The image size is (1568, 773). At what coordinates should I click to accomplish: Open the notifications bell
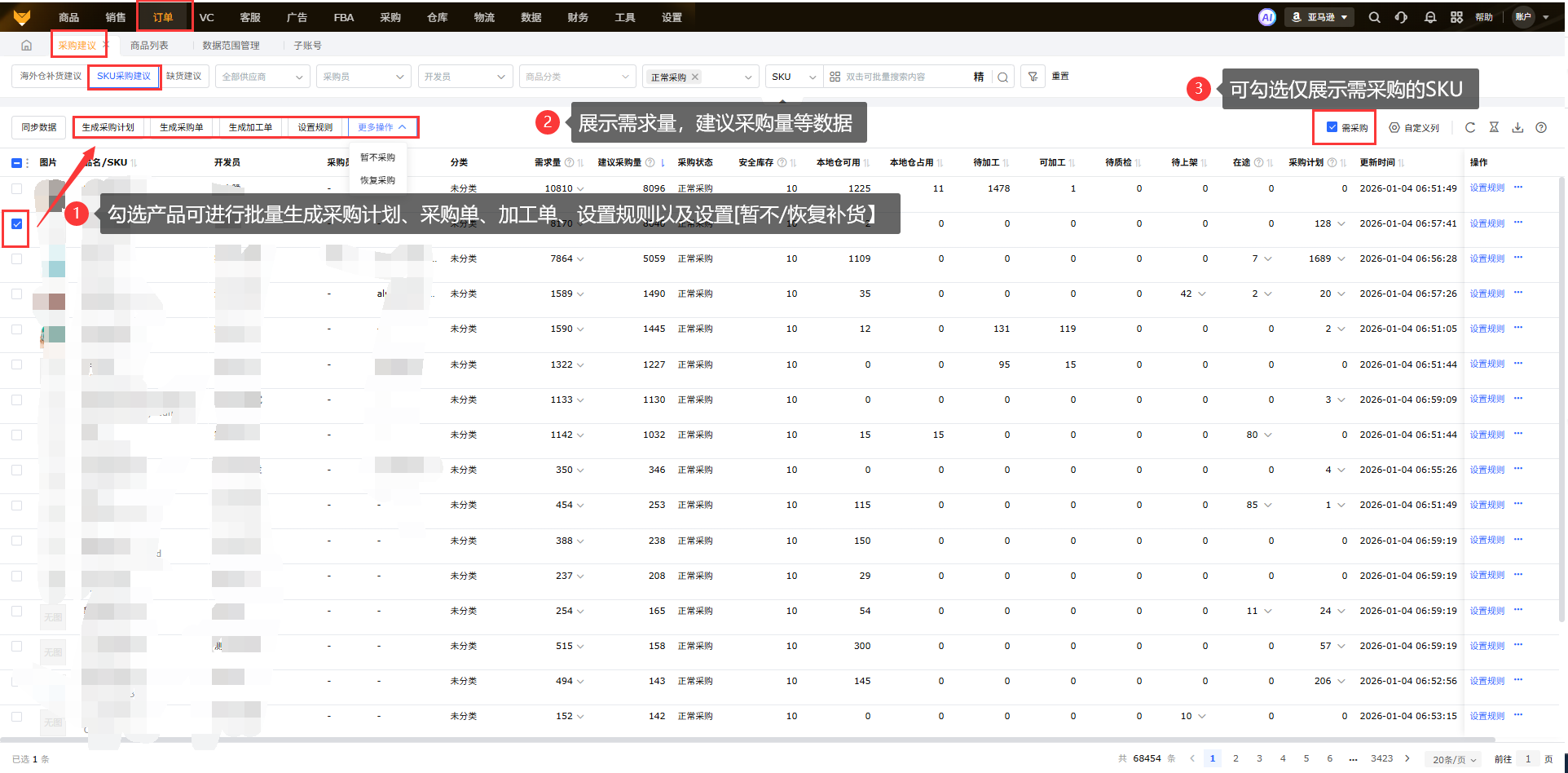(1429, 17)
